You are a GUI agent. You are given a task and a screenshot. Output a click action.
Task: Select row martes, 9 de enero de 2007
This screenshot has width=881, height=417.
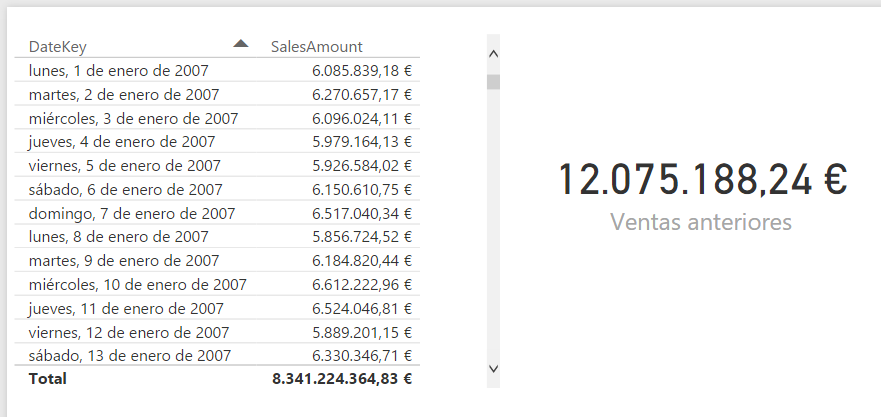(217, 261)
